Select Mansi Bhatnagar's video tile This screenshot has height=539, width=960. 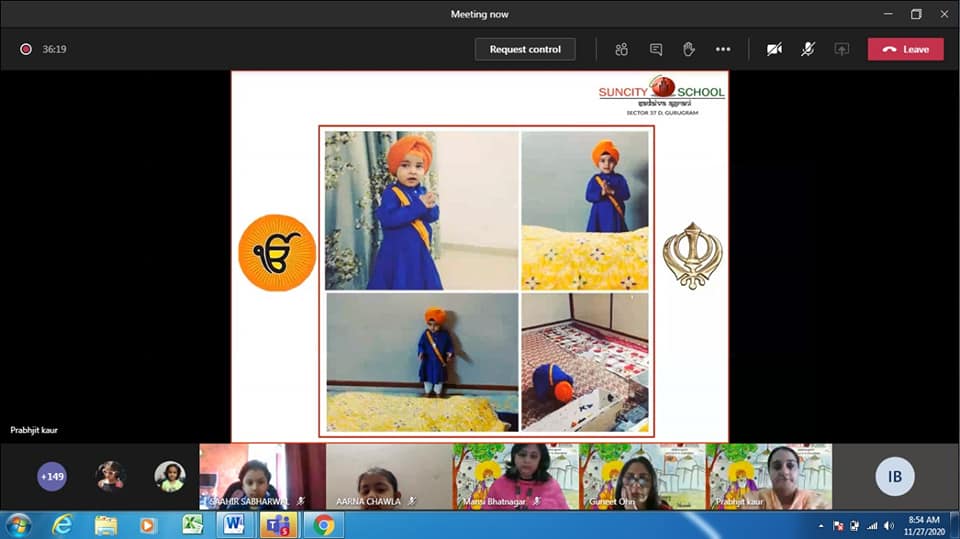(516, 477)
